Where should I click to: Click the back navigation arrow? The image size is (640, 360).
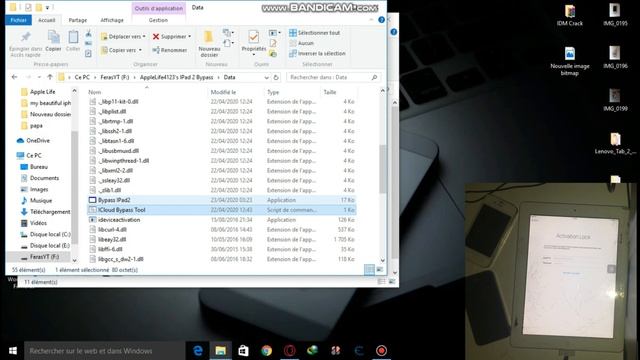[14, 77]
